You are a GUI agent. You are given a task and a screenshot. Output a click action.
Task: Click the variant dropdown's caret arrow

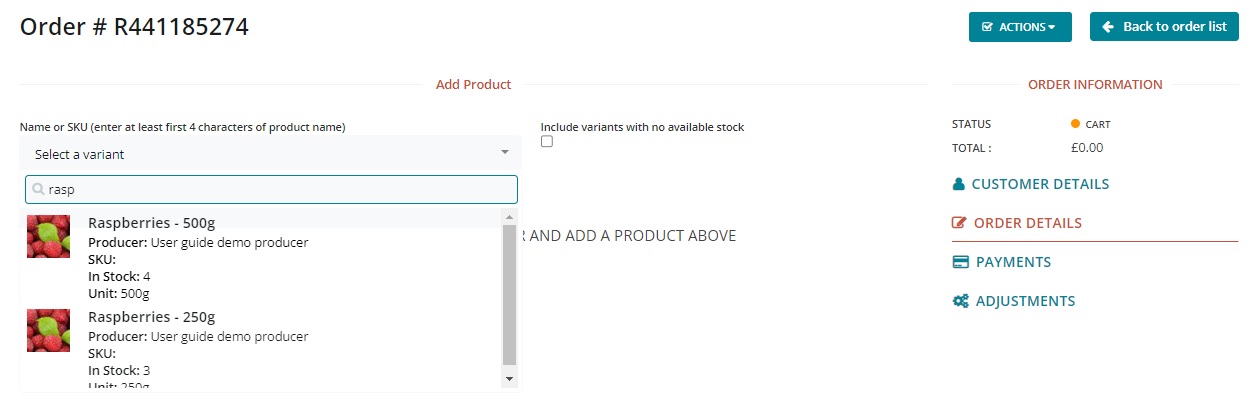tap(505, 153)
